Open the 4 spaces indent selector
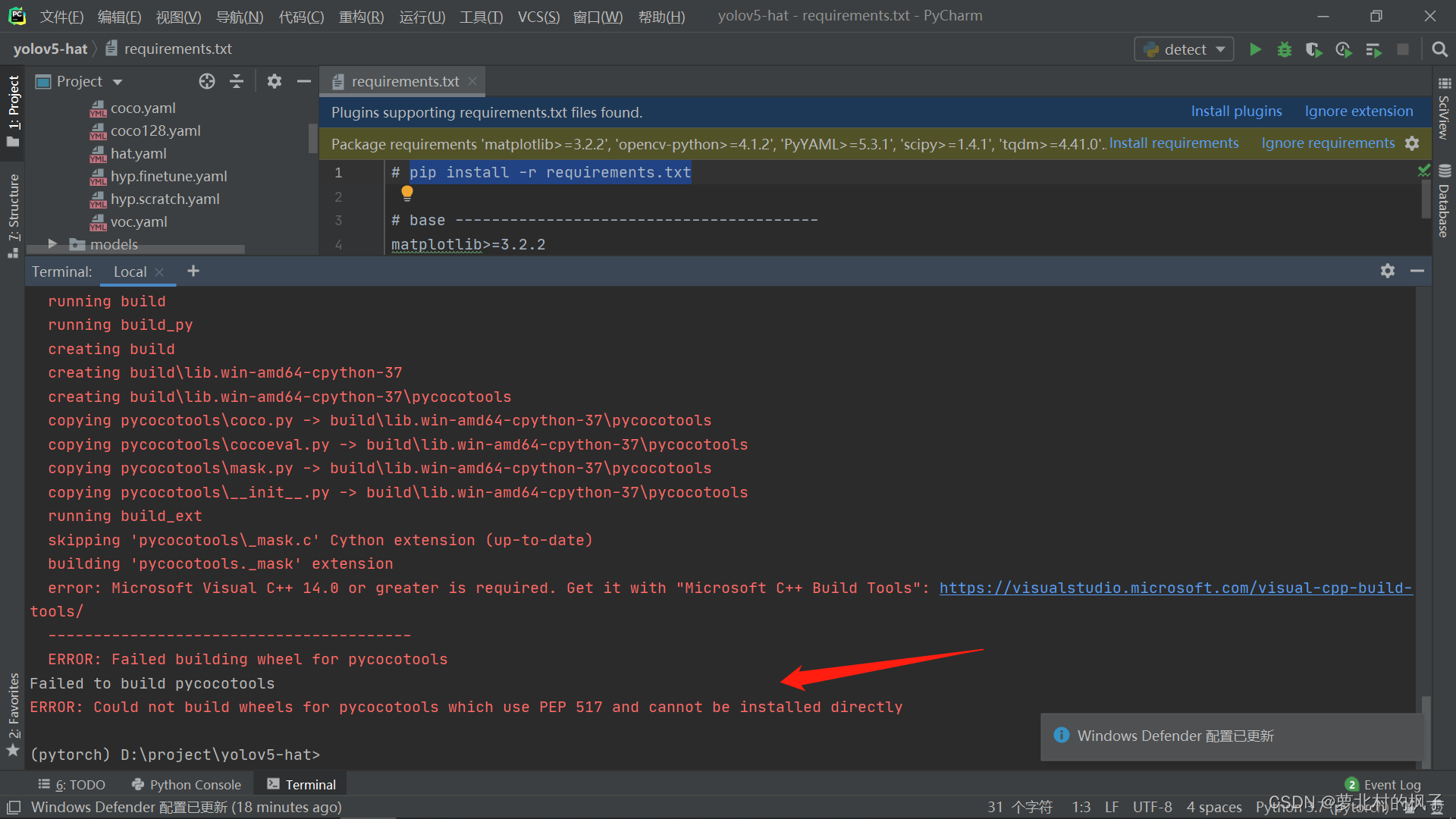Image resolution: width=1456 pixels, height=819 pixels. point(1214,807)
